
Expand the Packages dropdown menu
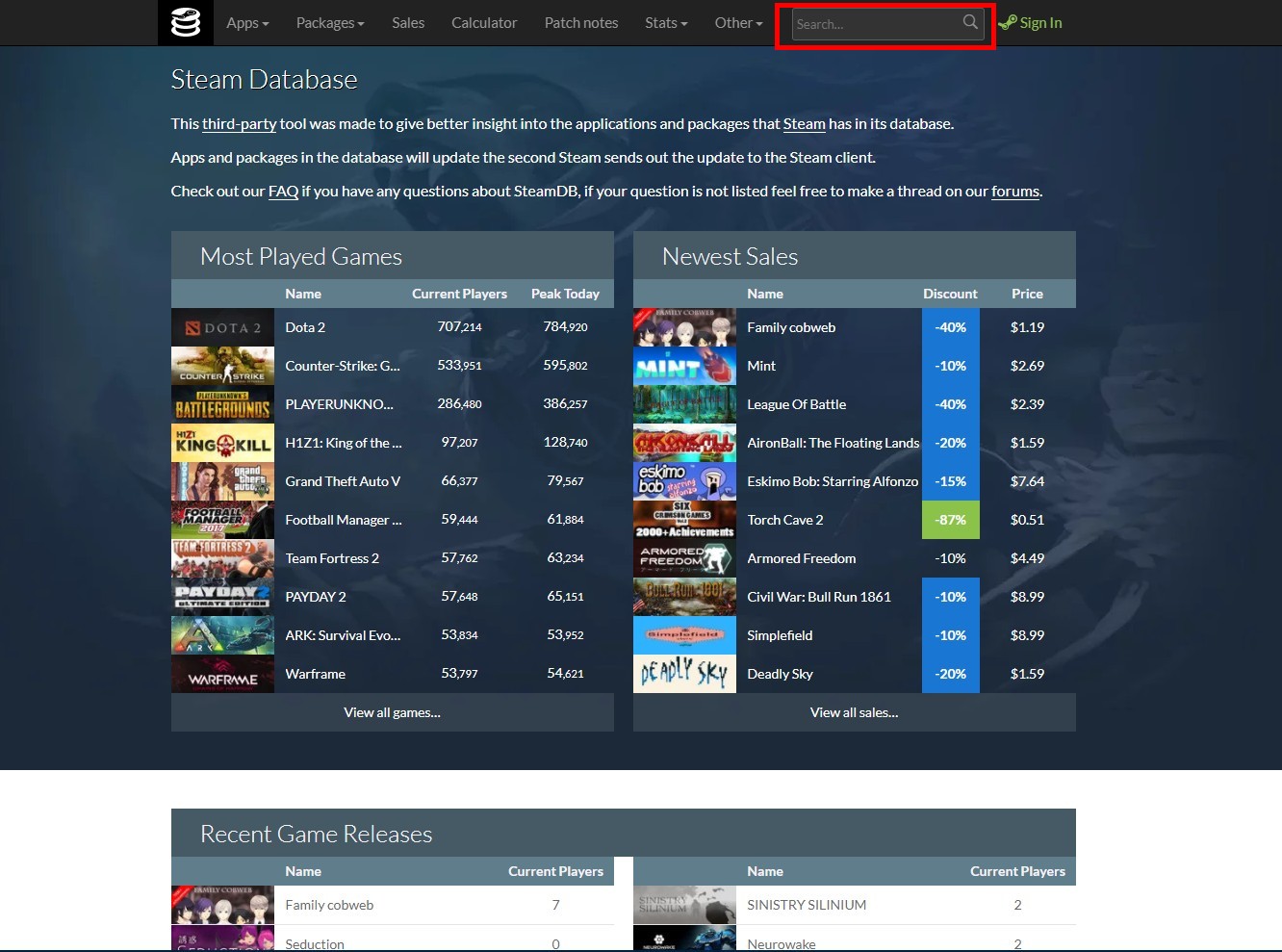(330, 22)
